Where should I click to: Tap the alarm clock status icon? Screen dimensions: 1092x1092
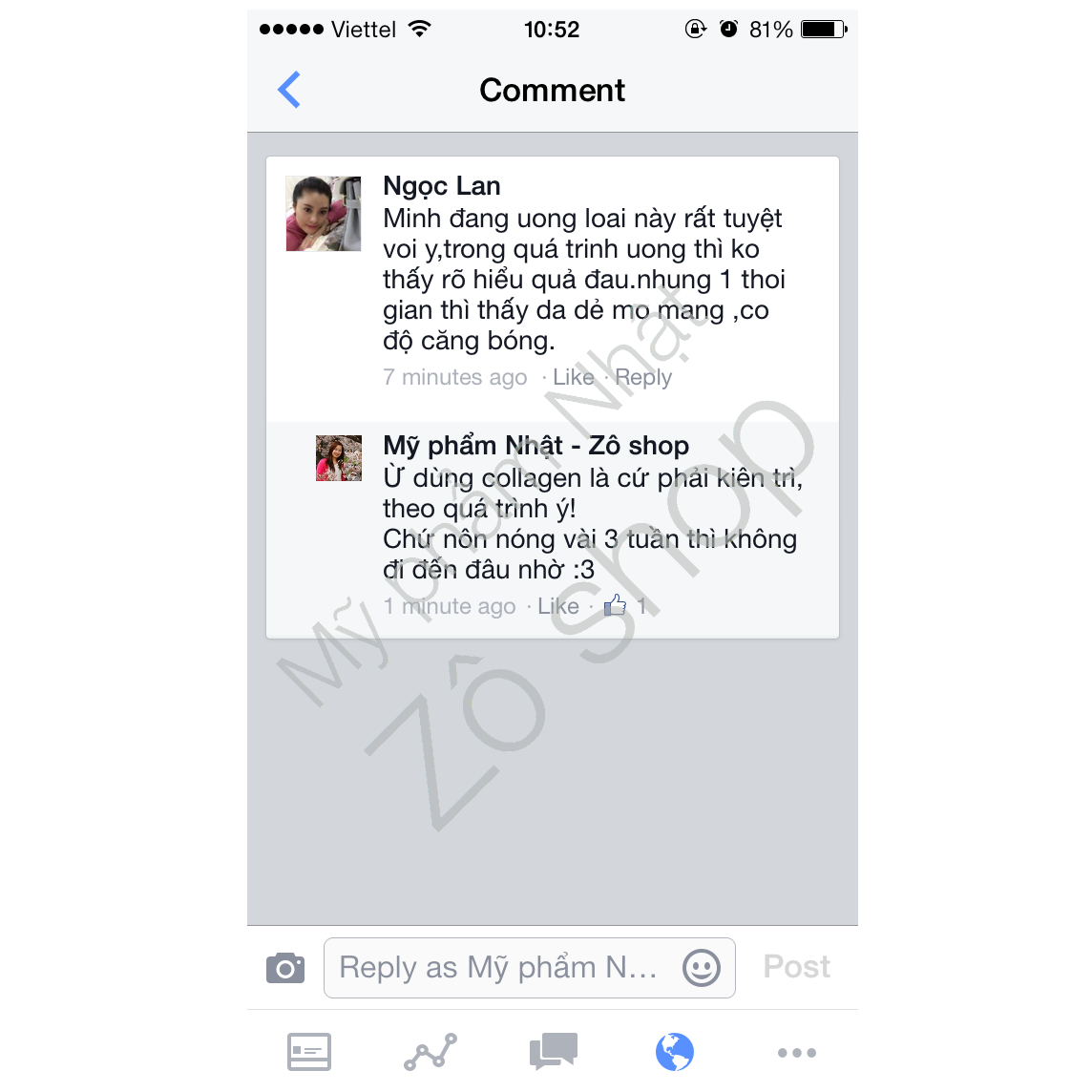(728, 29)
